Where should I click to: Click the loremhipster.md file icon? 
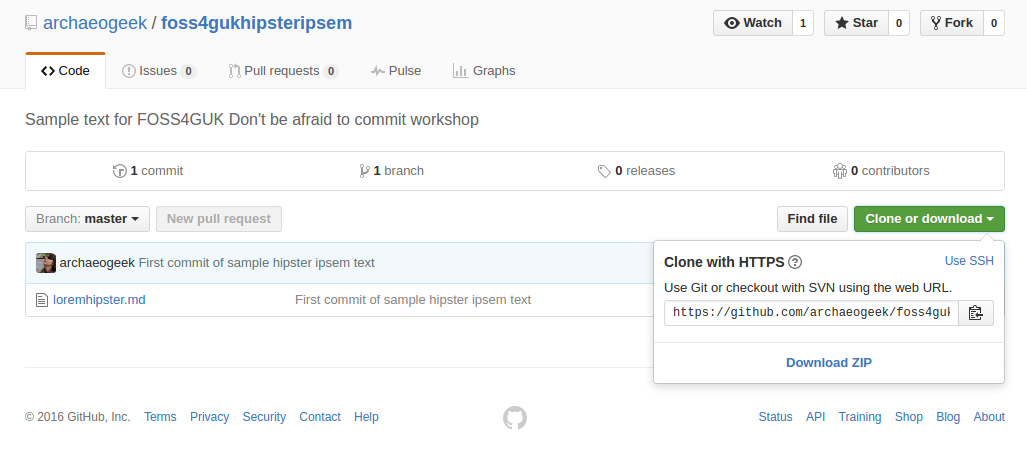coord(42,300)
